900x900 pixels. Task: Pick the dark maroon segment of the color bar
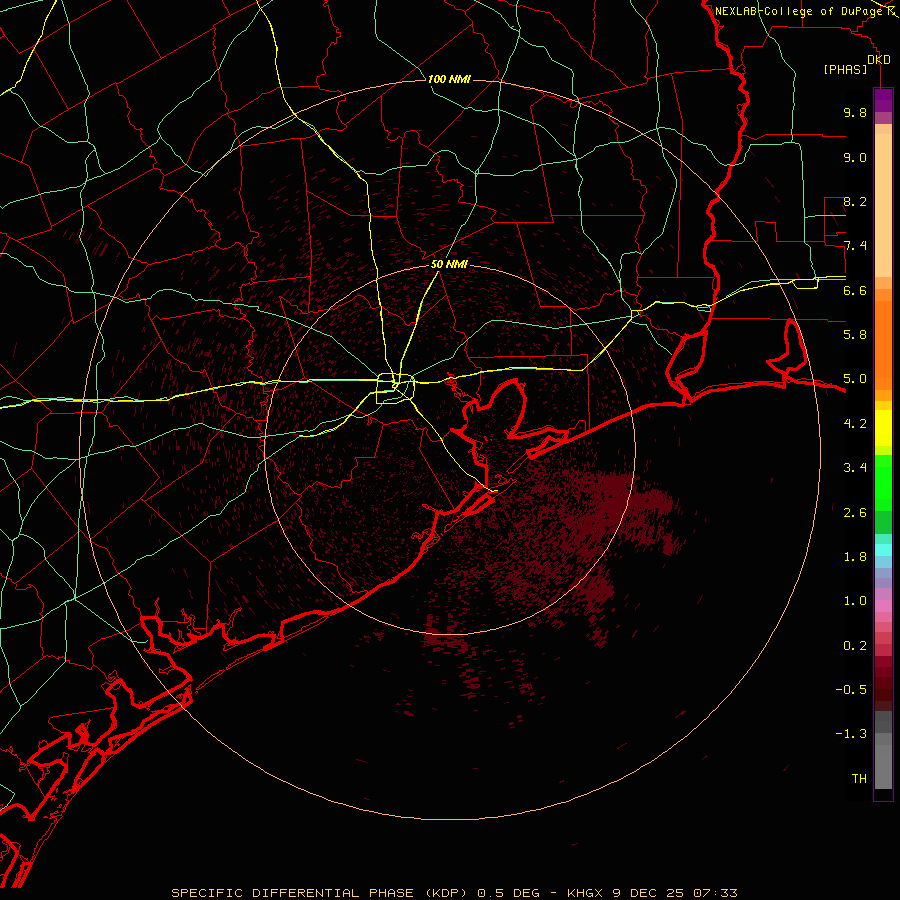click(883, 682)
